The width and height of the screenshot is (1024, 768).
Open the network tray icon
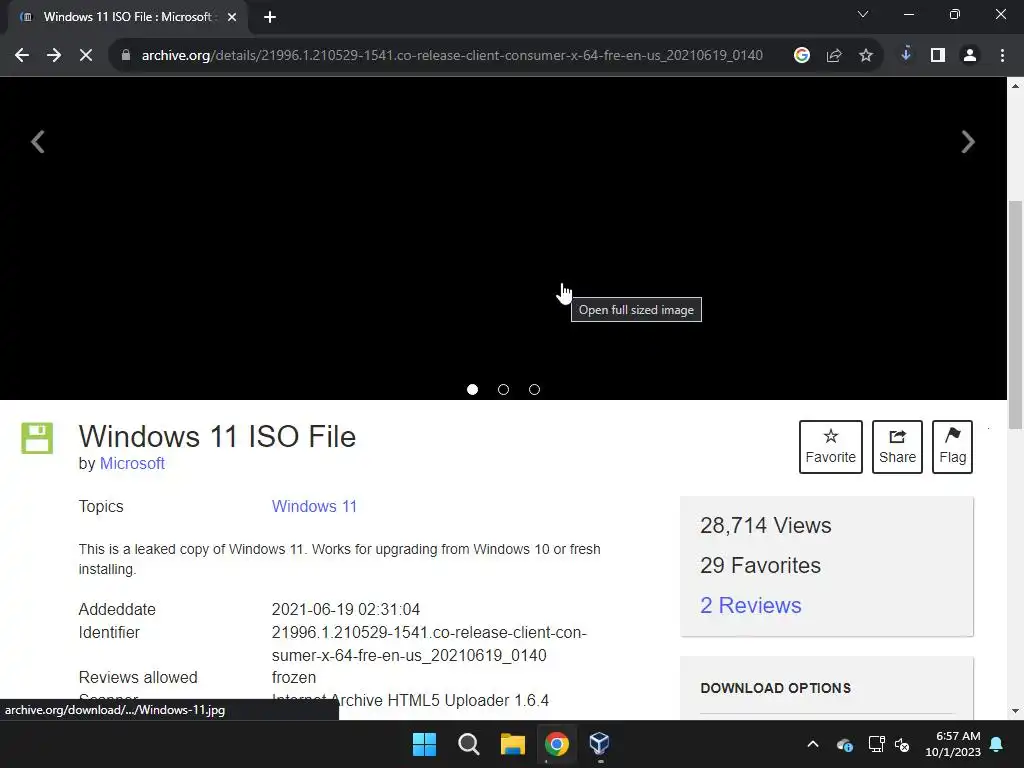tap(876, 744)
